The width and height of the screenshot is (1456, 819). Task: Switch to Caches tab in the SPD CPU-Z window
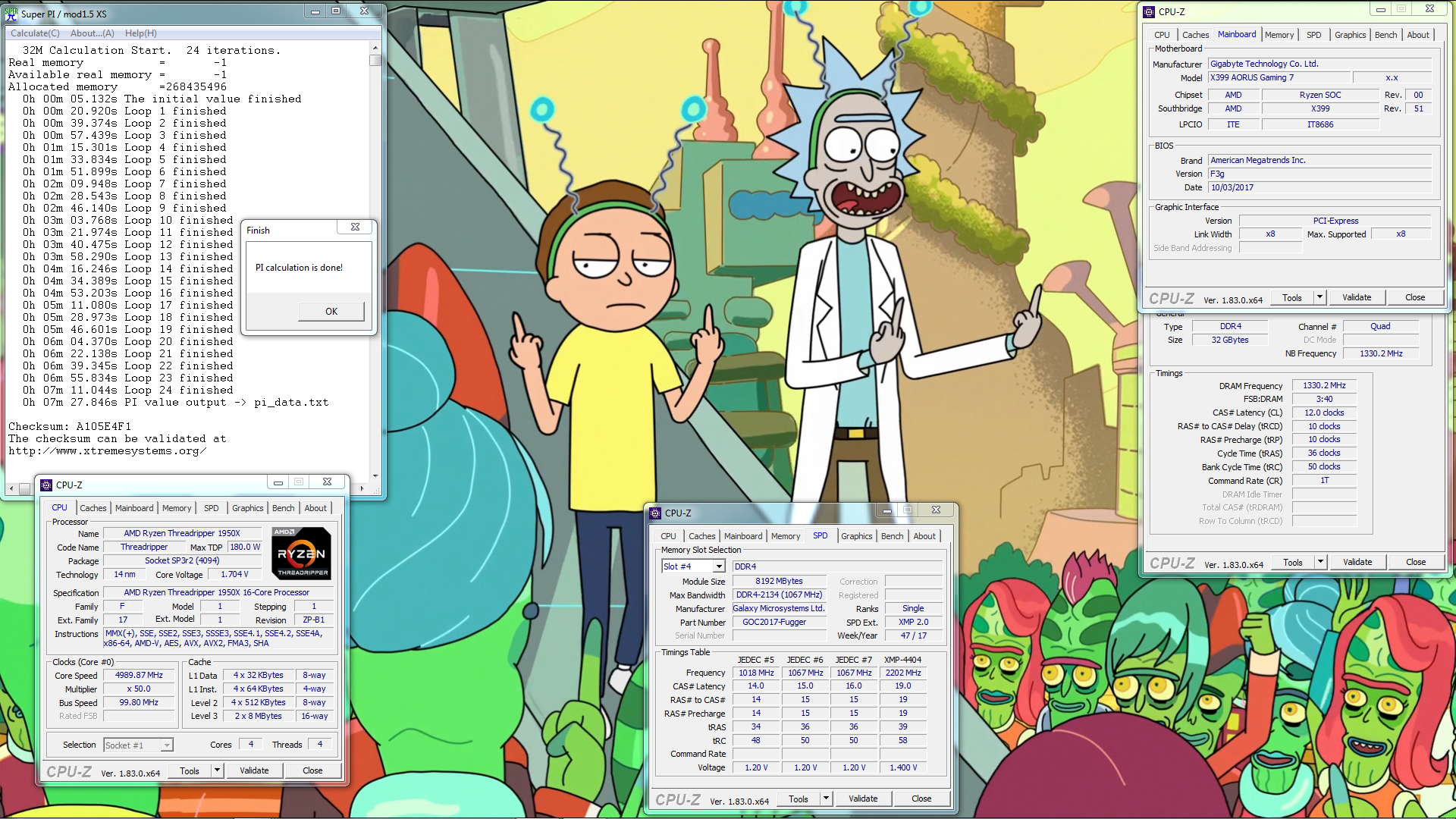coord(702,536)
